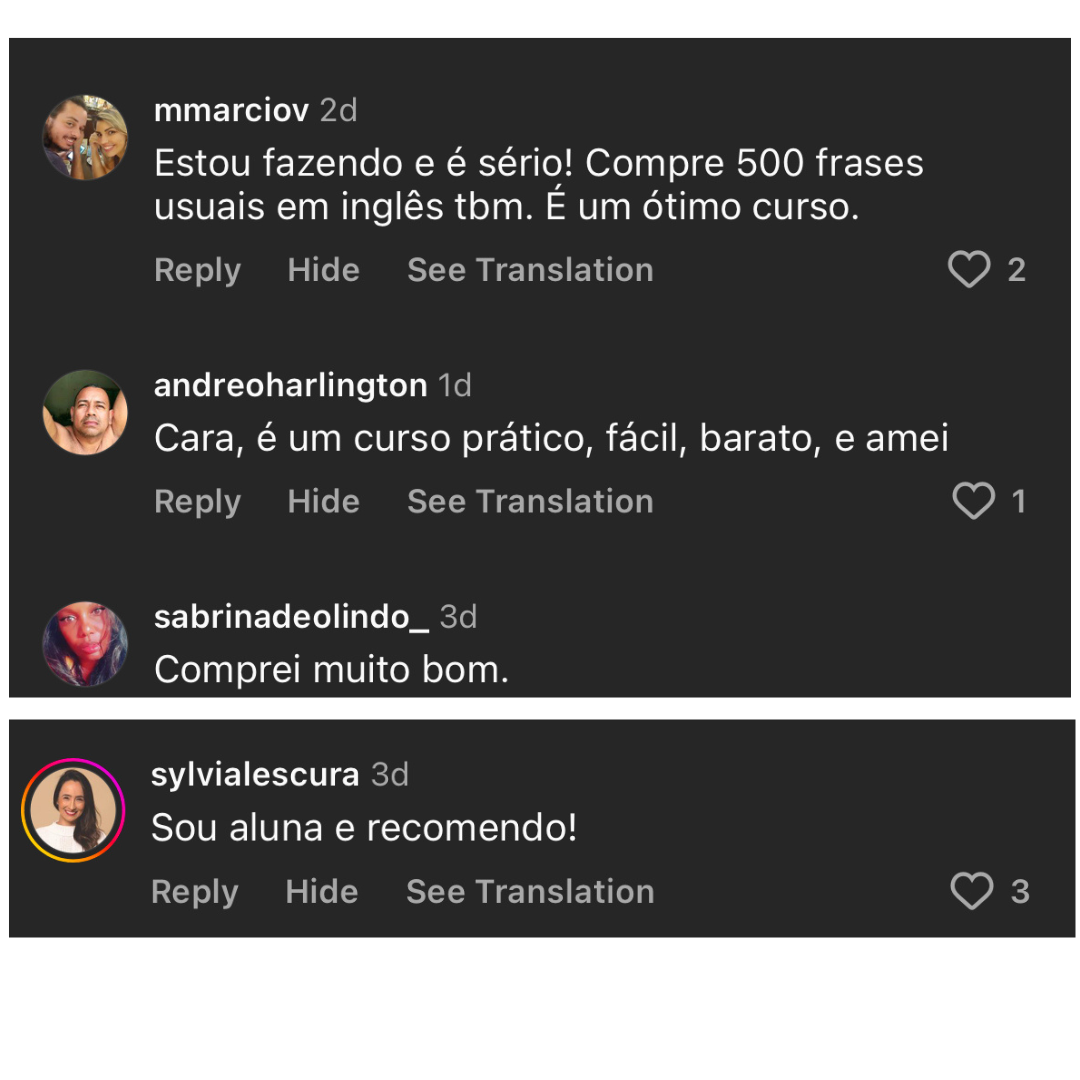The image size is (1080, 1080).
Task: Tap sabrinadeolindo_'s profile picture
Action: [85, 644]
